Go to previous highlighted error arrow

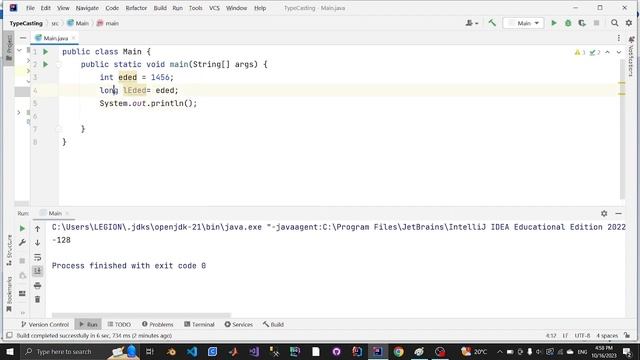[x=607, y=52]
